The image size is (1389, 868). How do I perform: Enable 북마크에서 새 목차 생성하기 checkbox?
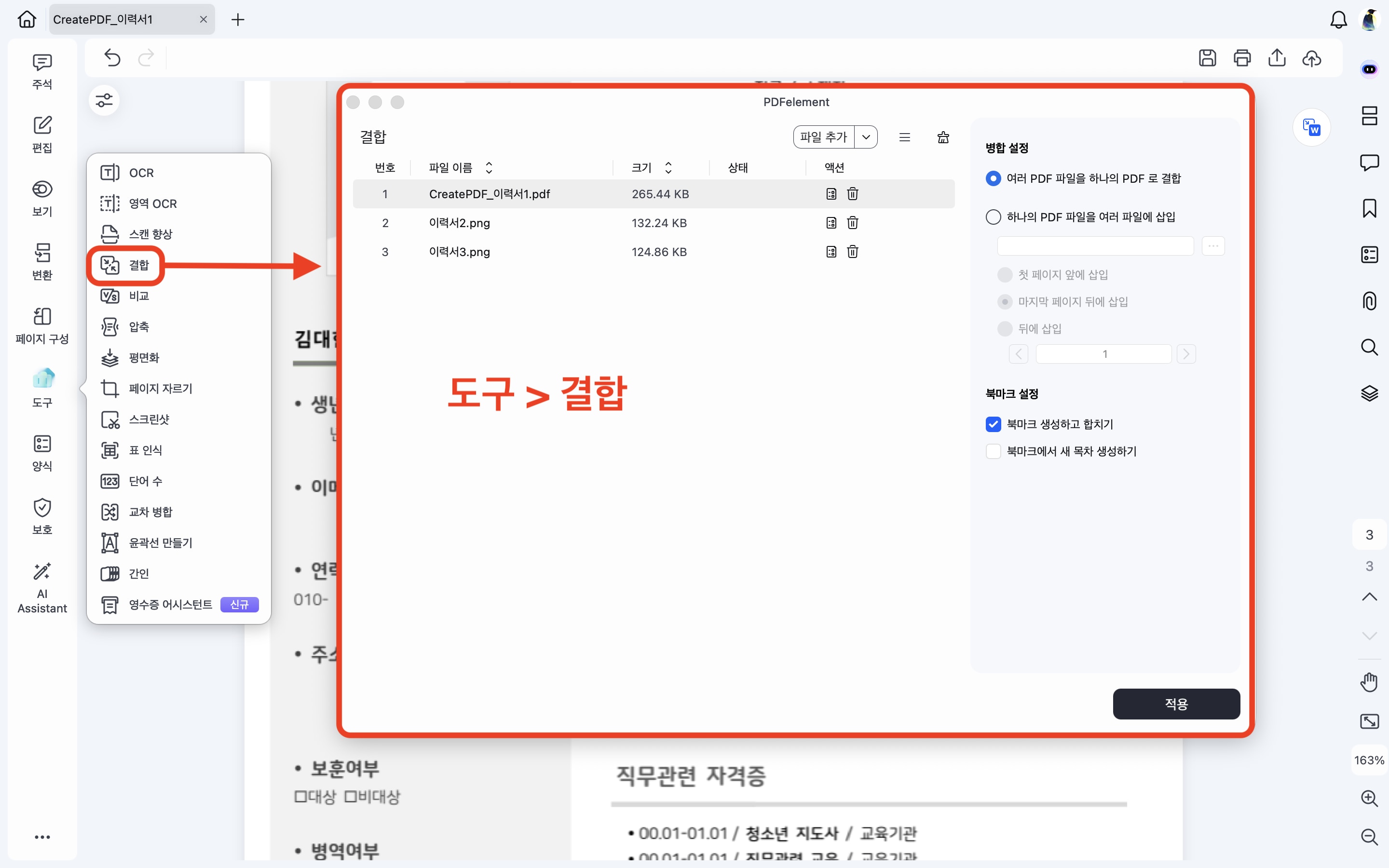pos(993,451)
